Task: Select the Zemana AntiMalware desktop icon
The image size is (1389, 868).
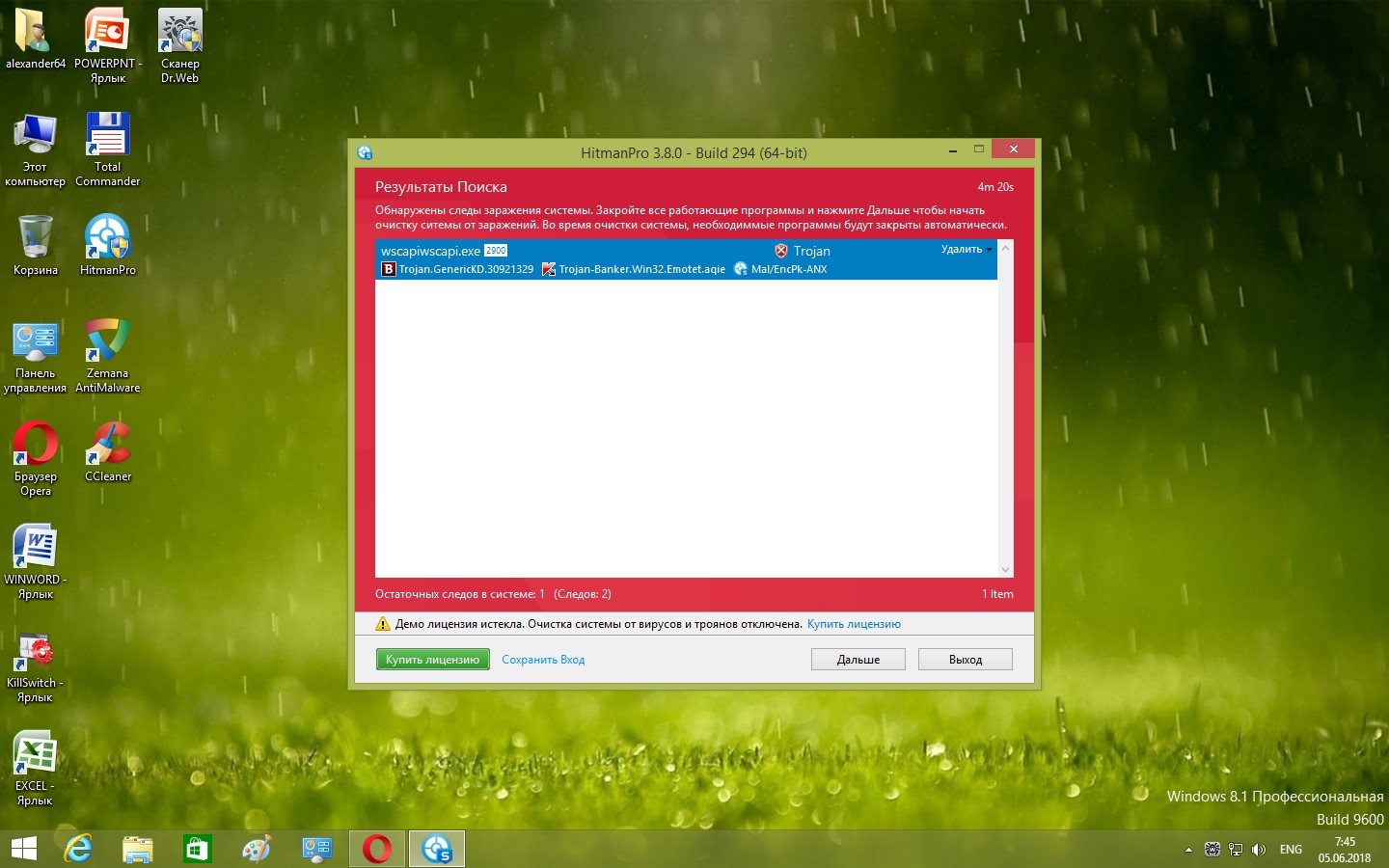Action: pyautogui.click(x=107, y=357)
